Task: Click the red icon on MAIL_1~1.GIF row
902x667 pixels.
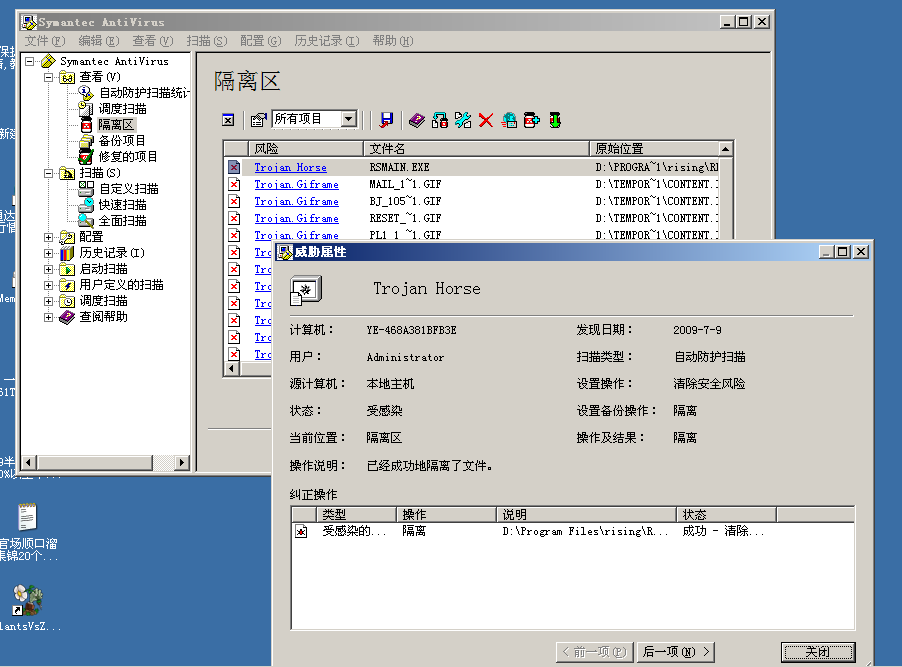Action: [x=234, y=184]
